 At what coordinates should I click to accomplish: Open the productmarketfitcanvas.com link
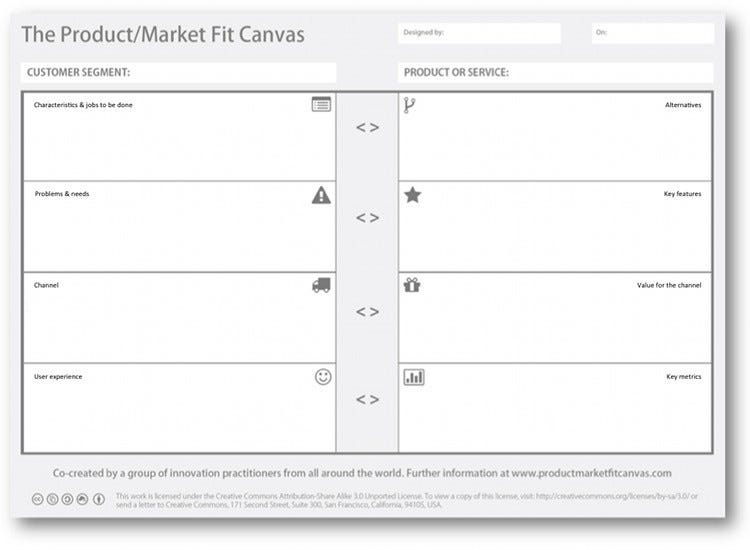point(592,473)
